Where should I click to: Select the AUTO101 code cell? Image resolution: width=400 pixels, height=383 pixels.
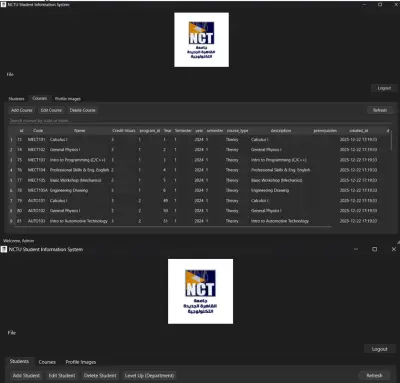[36, 201]
